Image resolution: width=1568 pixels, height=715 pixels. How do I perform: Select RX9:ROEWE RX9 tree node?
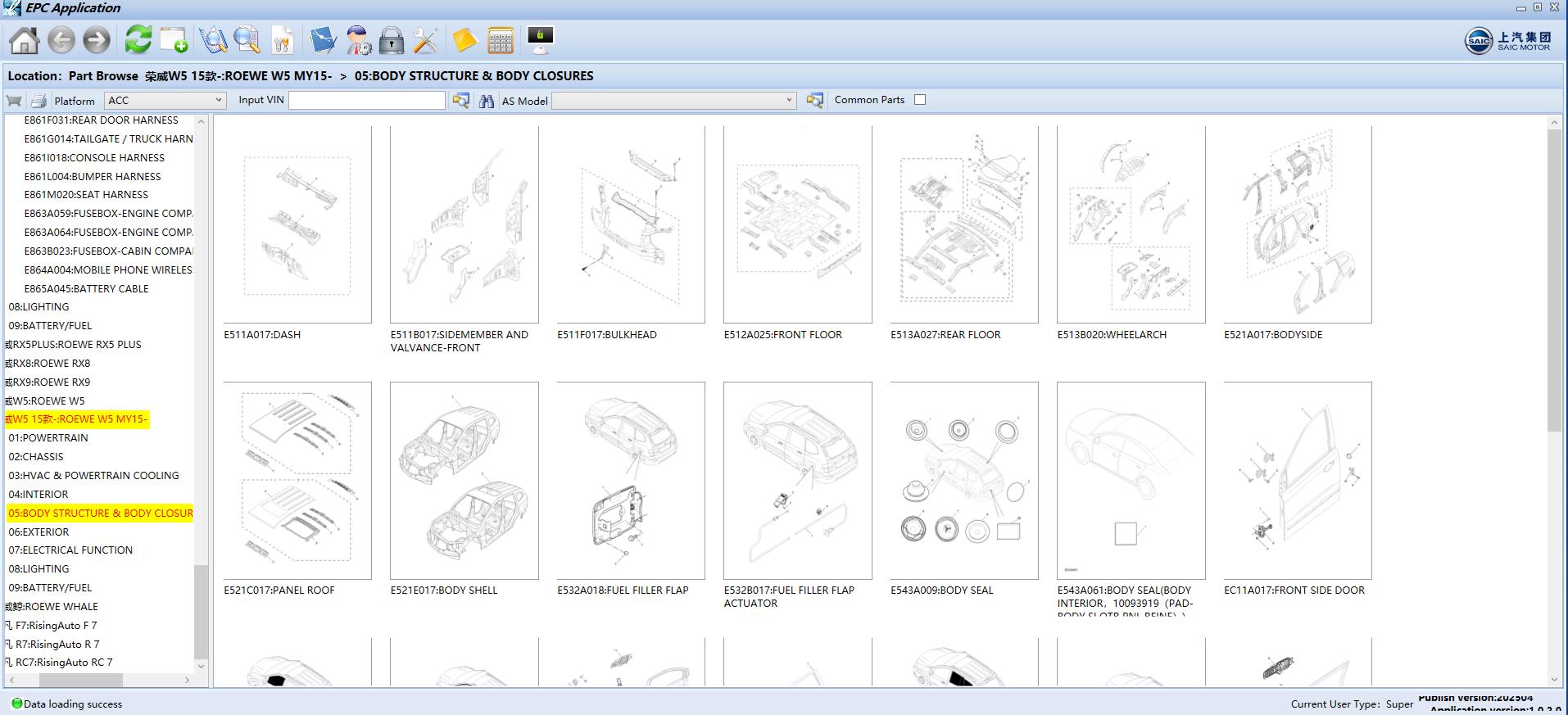[48, 382]
